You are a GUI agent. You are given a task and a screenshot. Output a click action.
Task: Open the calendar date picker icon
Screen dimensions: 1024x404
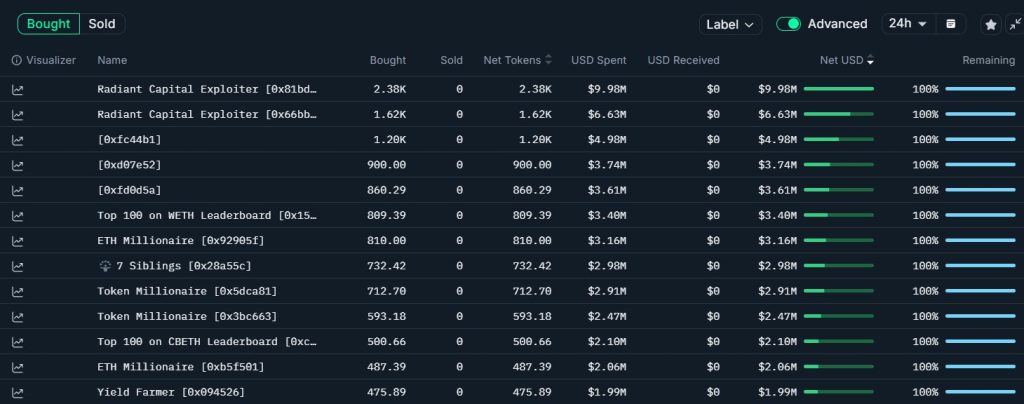(x=951, y=24)
